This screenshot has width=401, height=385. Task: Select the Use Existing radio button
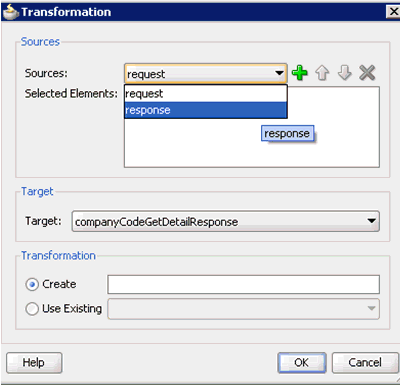(x=32, y=309)
